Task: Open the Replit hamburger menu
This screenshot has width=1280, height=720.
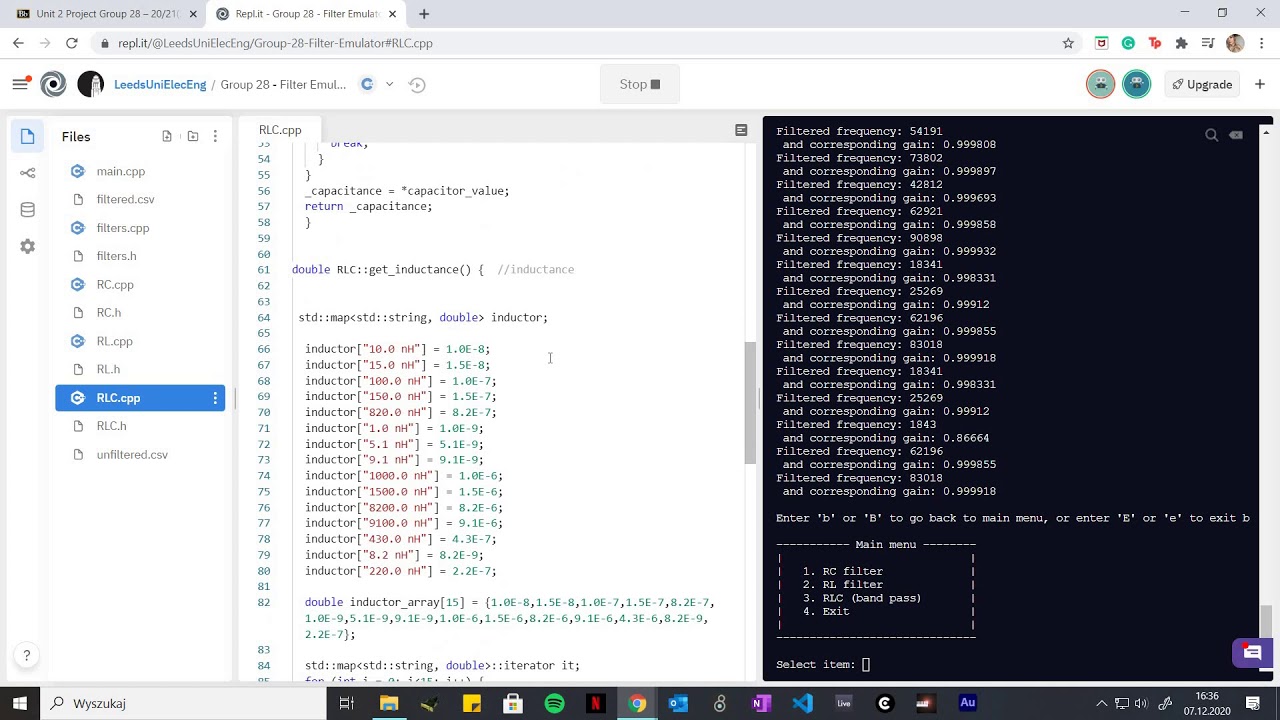Action: pyautogui.click(x=20, y=84)
